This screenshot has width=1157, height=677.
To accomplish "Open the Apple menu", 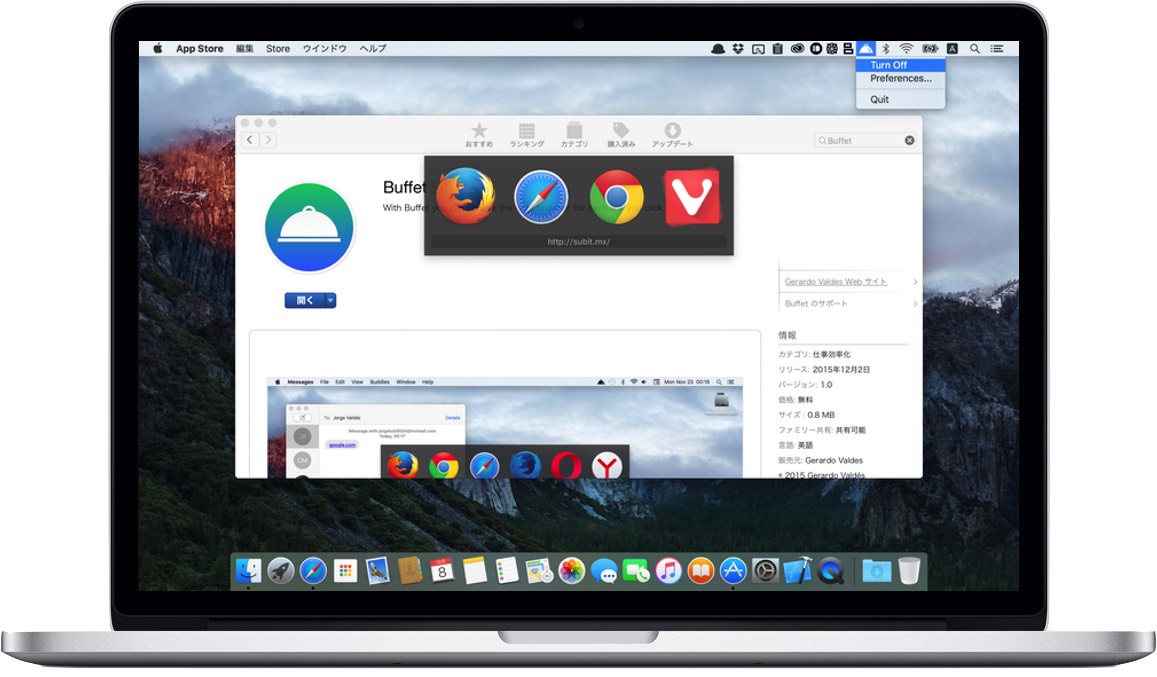I will [157, 49].
